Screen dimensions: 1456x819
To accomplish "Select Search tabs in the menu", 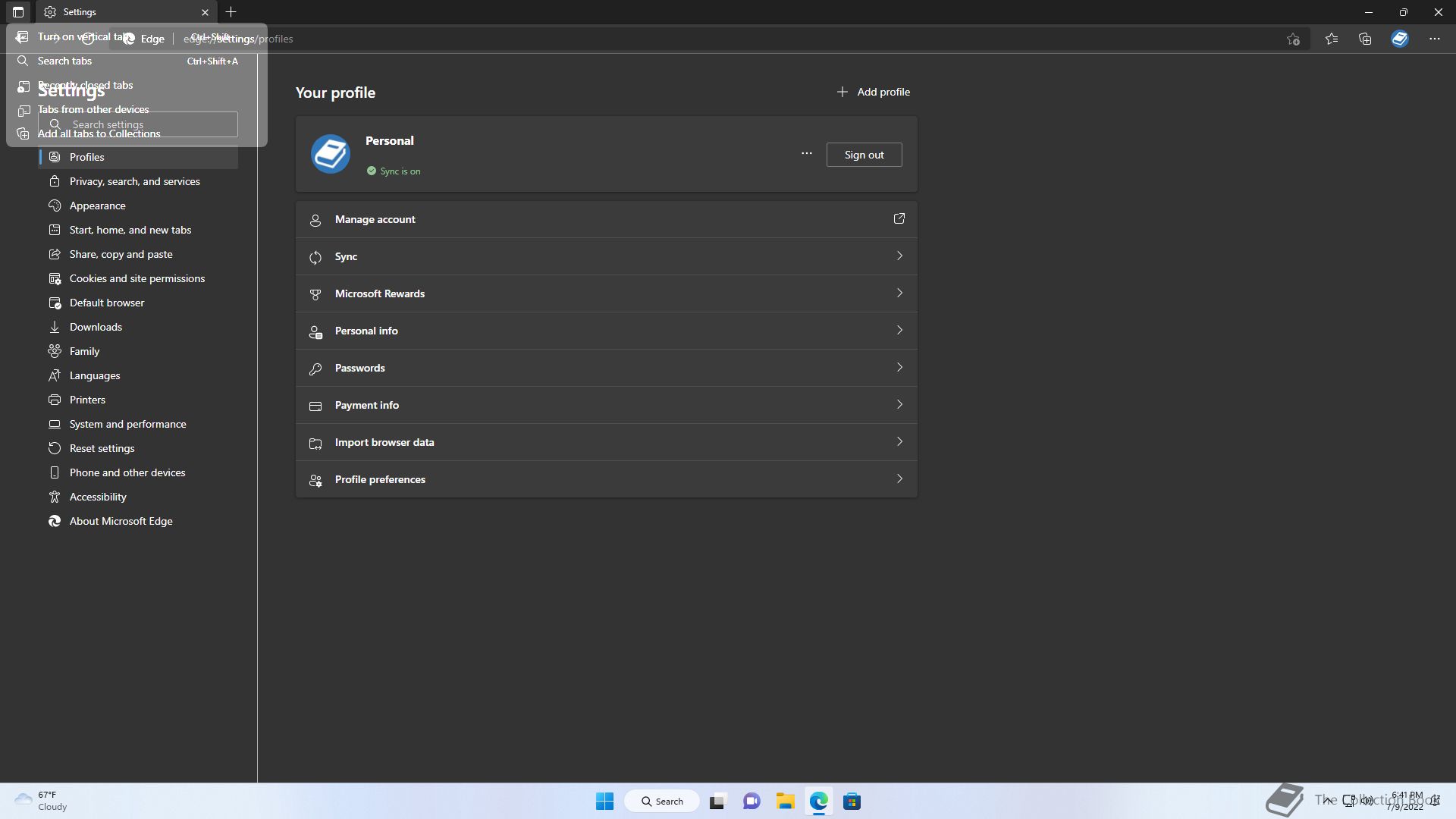I will pyautogui.click(x=136, y=61).
